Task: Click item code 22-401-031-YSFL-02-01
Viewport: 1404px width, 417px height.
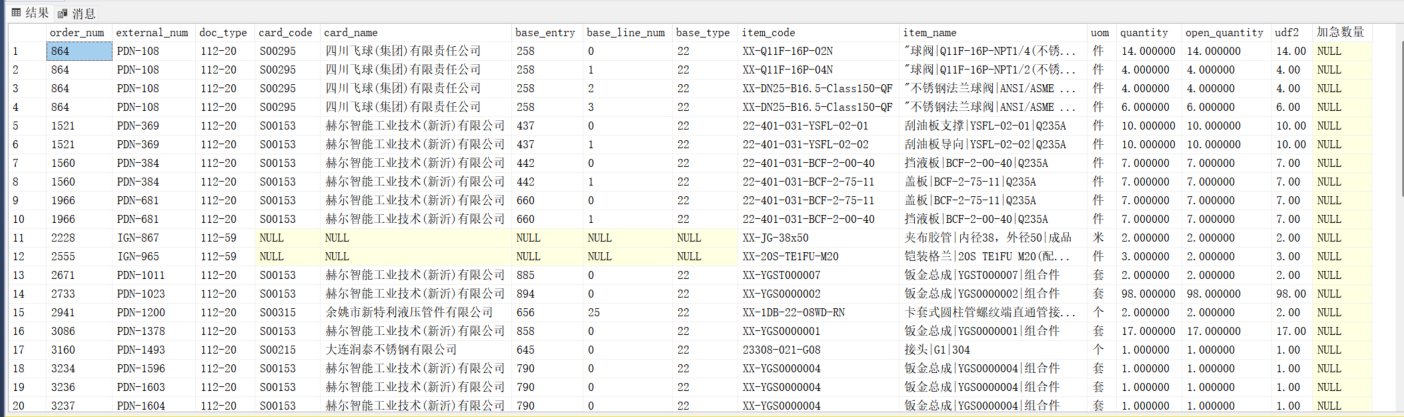Action: 806,126
